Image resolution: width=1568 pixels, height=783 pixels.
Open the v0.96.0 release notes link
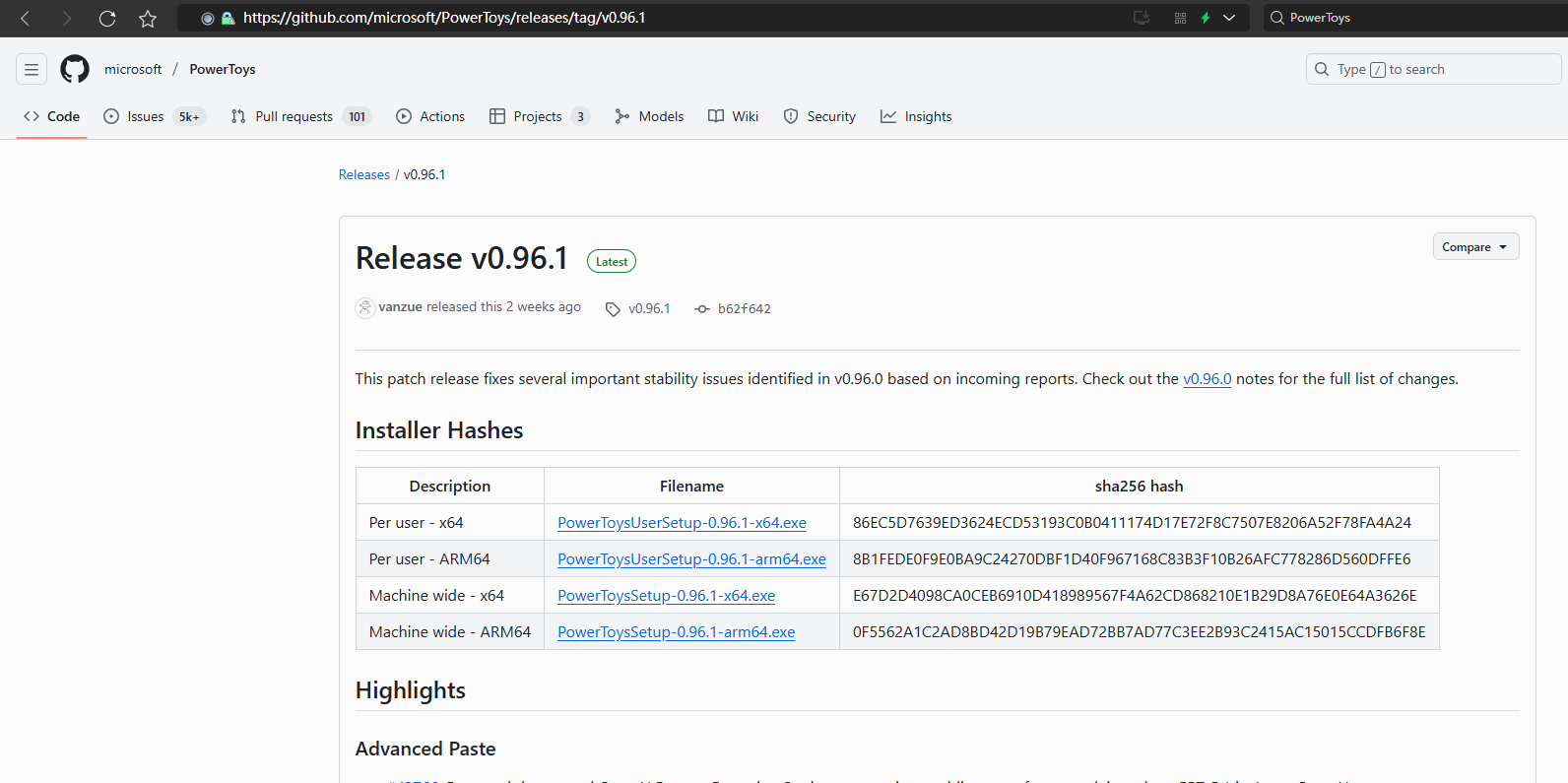[1207, 379]
